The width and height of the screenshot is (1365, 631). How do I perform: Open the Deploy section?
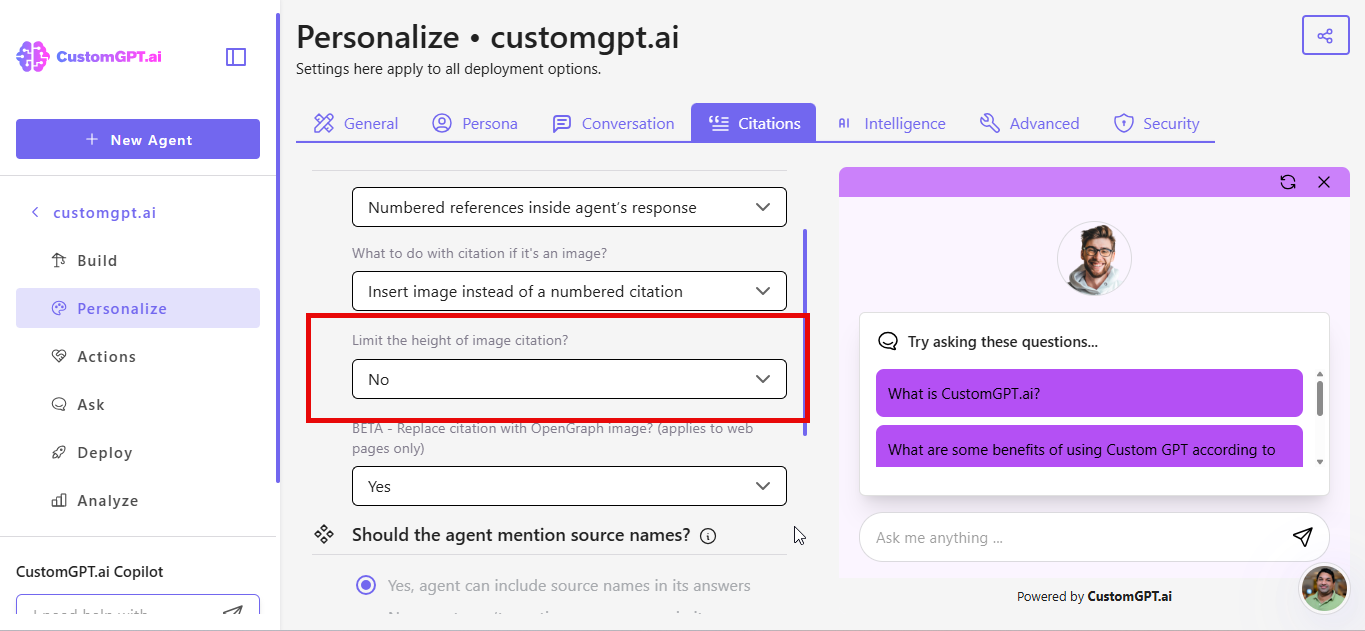pos(138,453)
